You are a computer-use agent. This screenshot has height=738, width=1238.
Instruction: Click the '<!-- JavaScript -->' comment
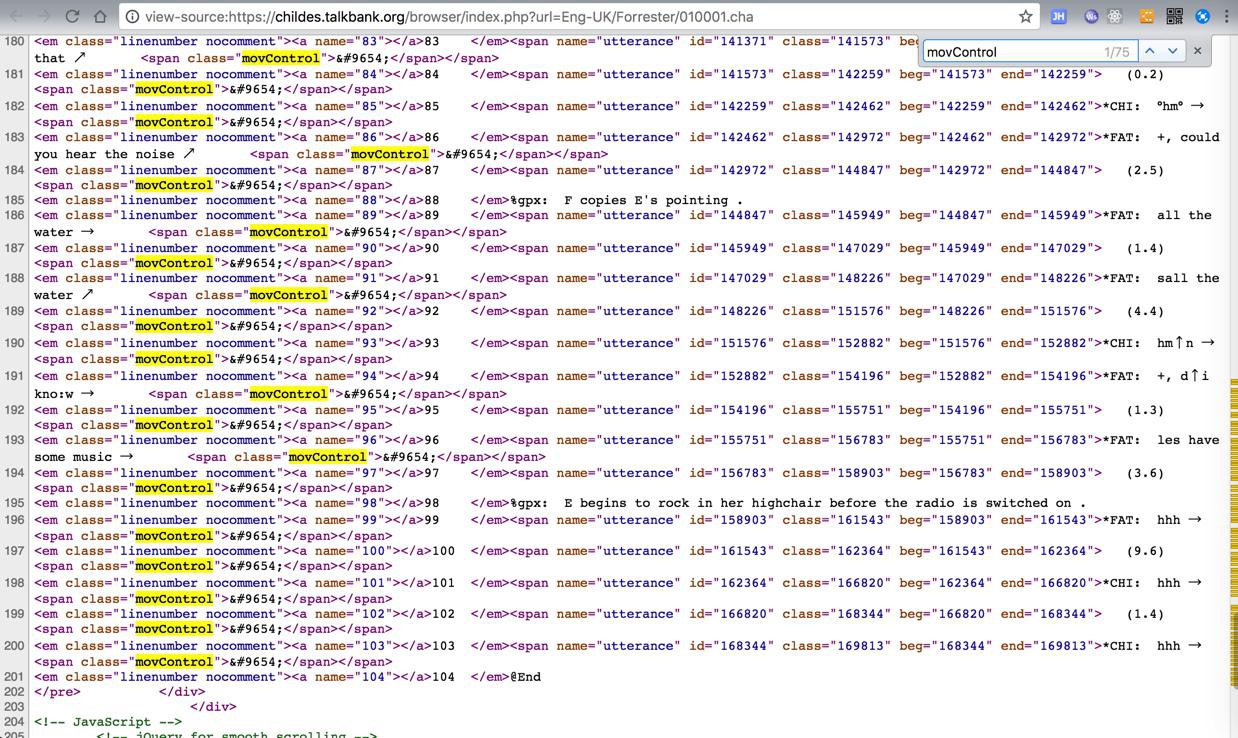point(108,722)
